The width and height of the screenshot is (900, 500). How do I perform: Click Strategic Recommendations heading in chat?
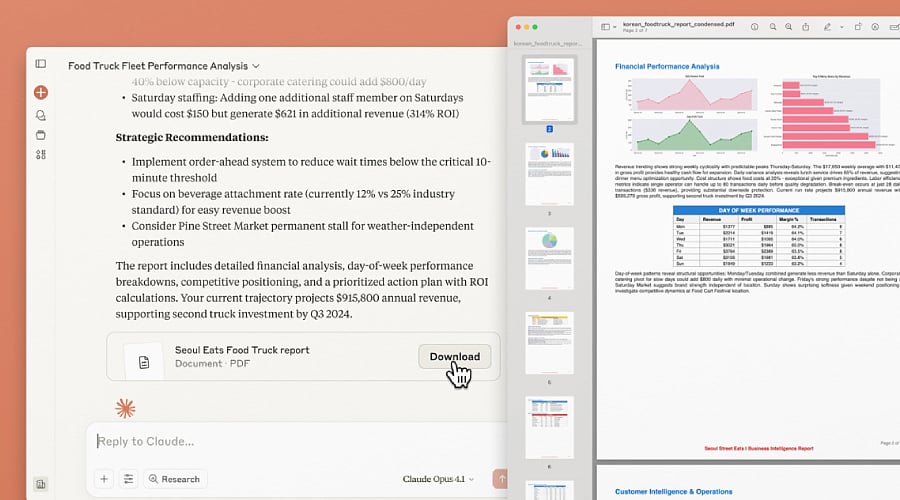pyautogui.click(x=192, y=137)
